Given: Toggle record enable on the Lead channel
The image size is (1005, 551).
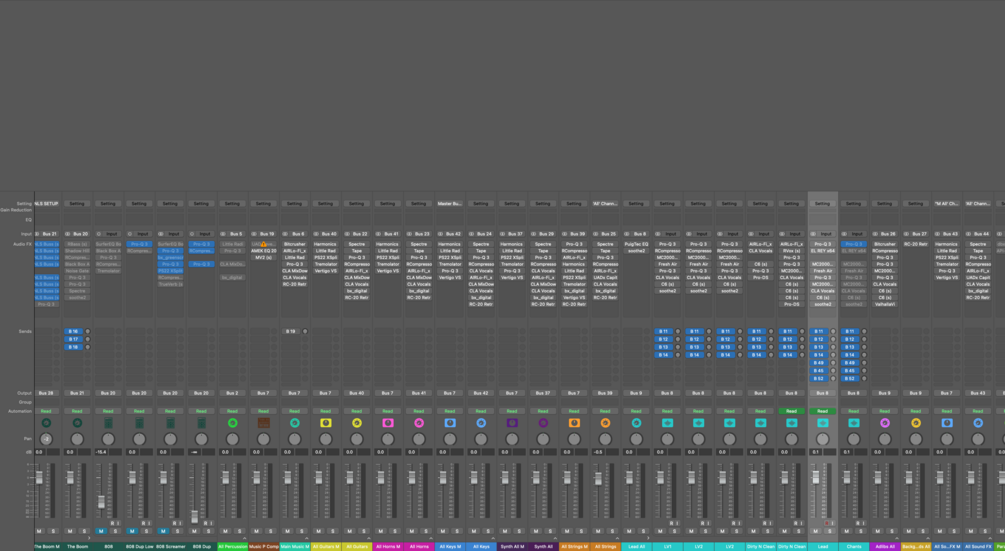Looking at the screenshot, I should (827, 523).
